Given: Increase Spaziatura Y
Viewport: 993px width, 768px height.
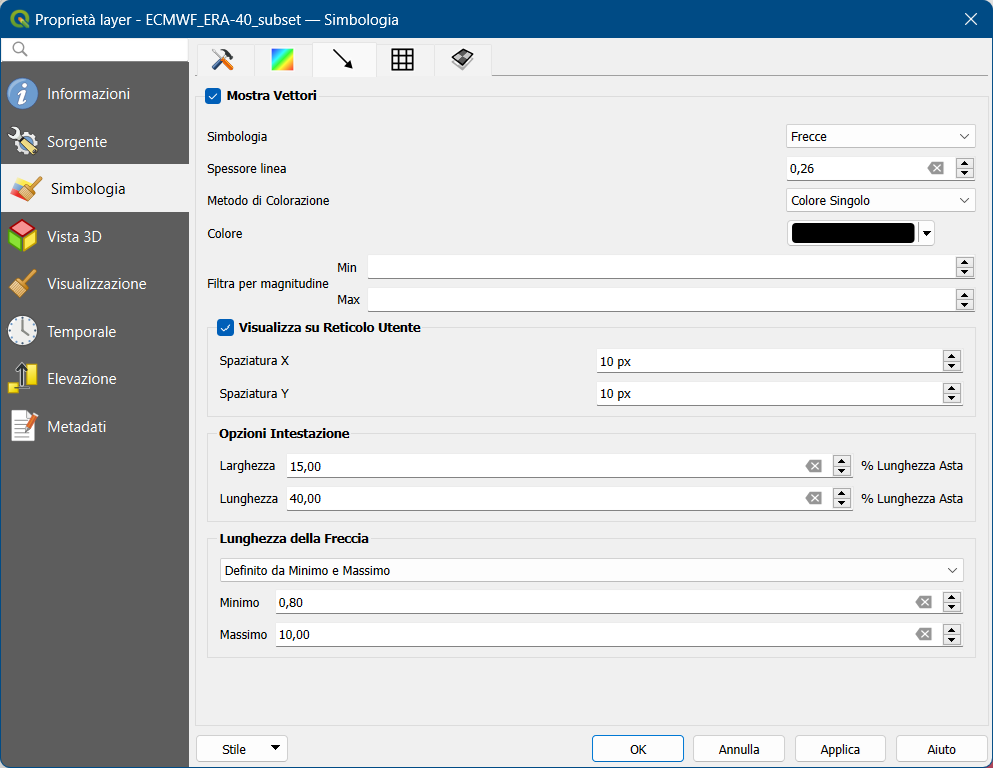Looking at the screenshot, I should [x=952, y=388].
